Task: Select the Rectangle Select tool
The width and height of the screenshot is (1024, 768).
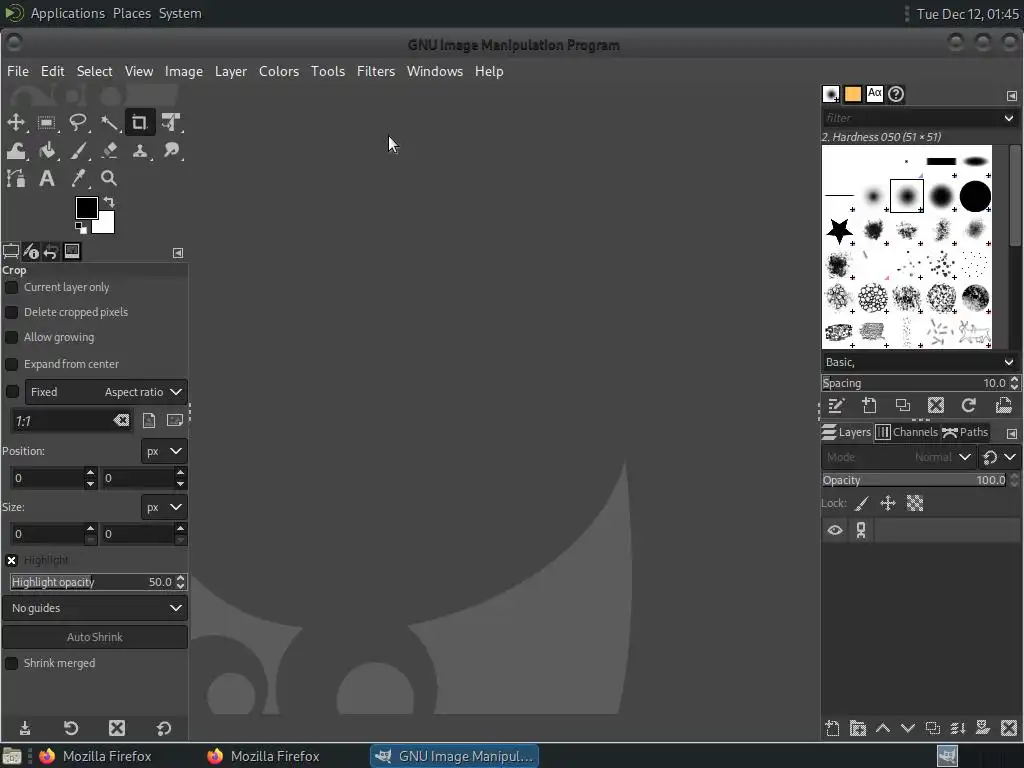Action: pyautogui.click(x=46, y=122)
